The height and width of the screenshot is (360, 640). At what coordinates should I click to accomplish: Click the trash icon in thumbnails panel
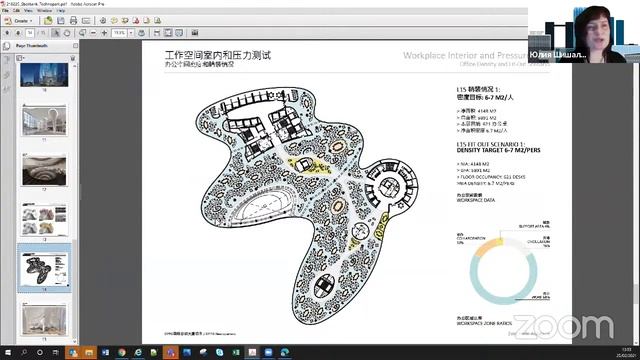[73, 58]
